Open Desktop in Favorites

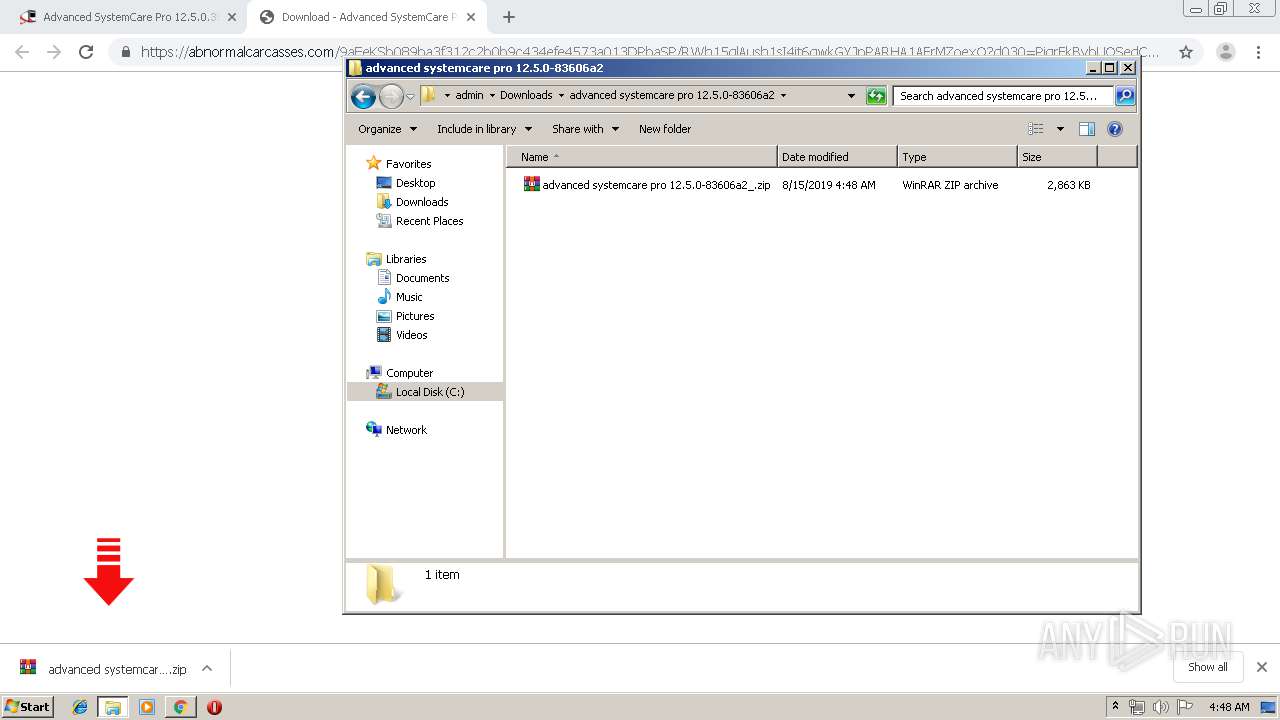(x=415, y=183)
